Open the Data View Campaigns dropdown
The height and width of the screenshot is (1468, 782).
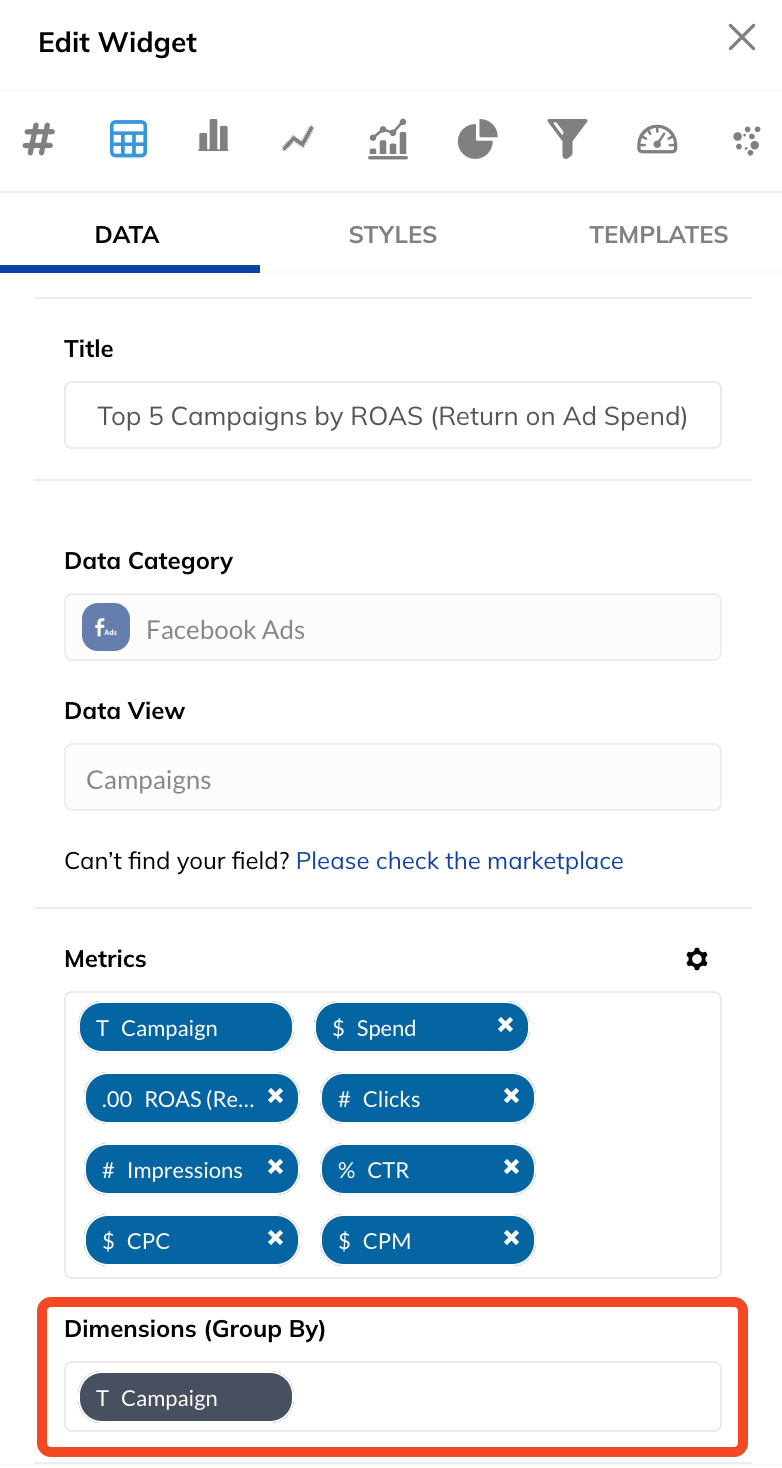tap(393, 777)
